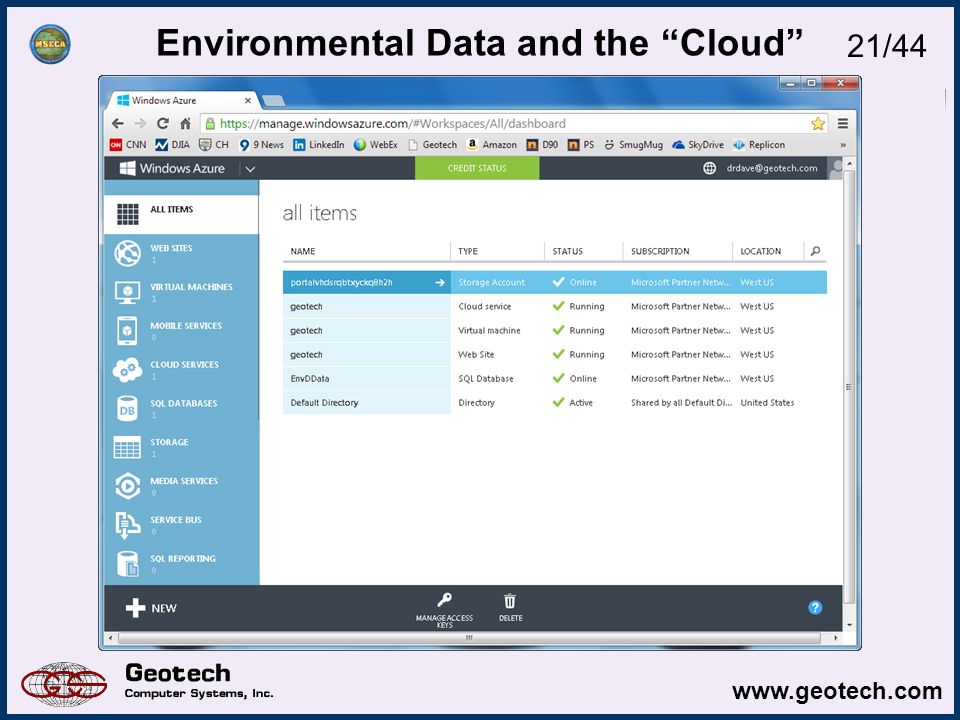
Task: Open the Chrome hamburger menu
Action: 843,124
